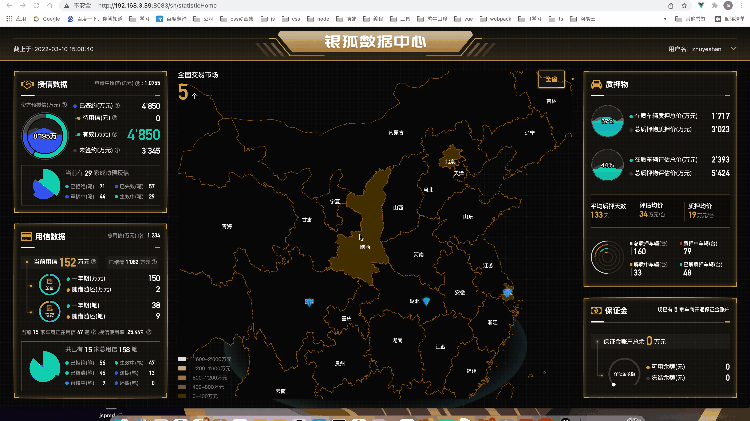Open the webpack bookmark folder
750x421 pixels.
tap(496, 19)
